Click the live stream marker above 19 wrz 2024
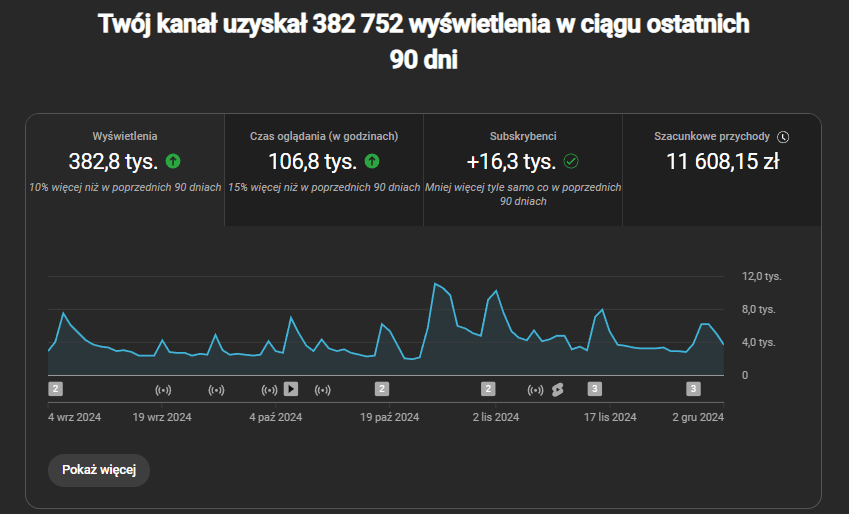This screenshot has height=514, width=849. 163,389
